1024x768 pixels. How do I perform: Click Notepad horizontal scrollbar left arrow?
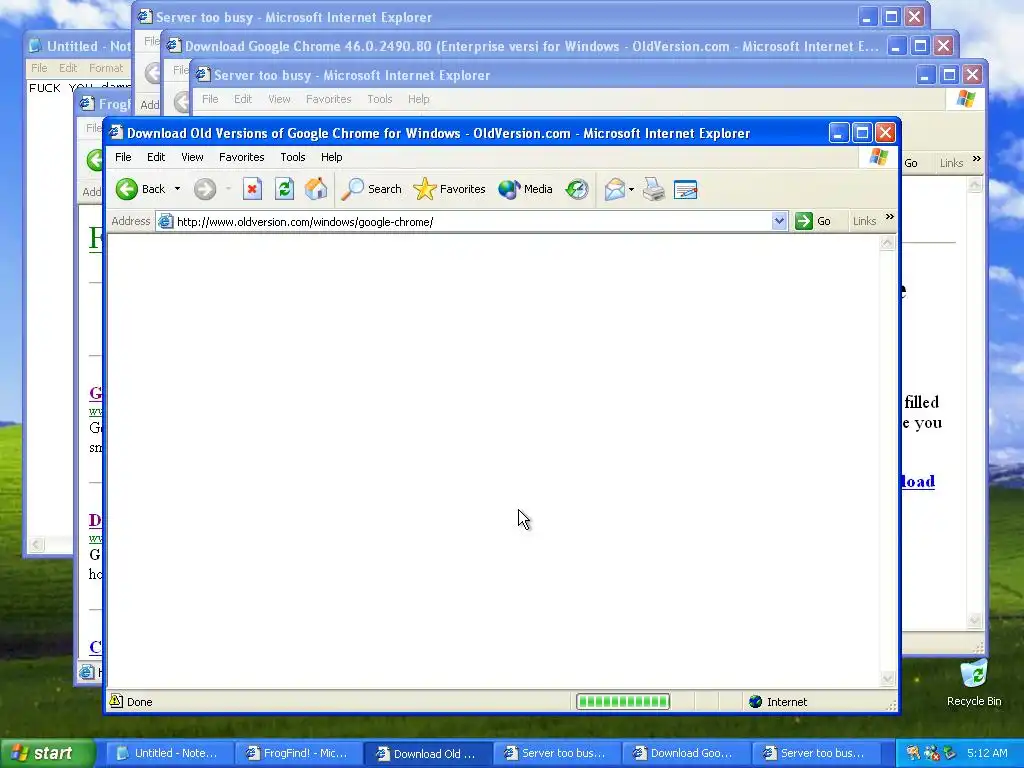click(x=37, y=544)
